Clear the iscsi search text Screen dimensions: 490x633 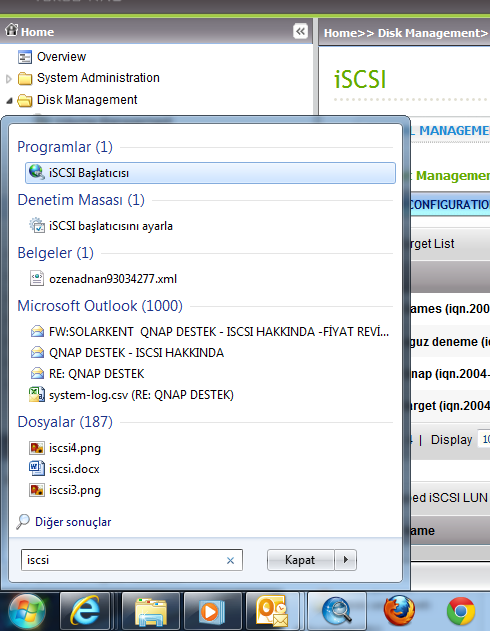230,560
